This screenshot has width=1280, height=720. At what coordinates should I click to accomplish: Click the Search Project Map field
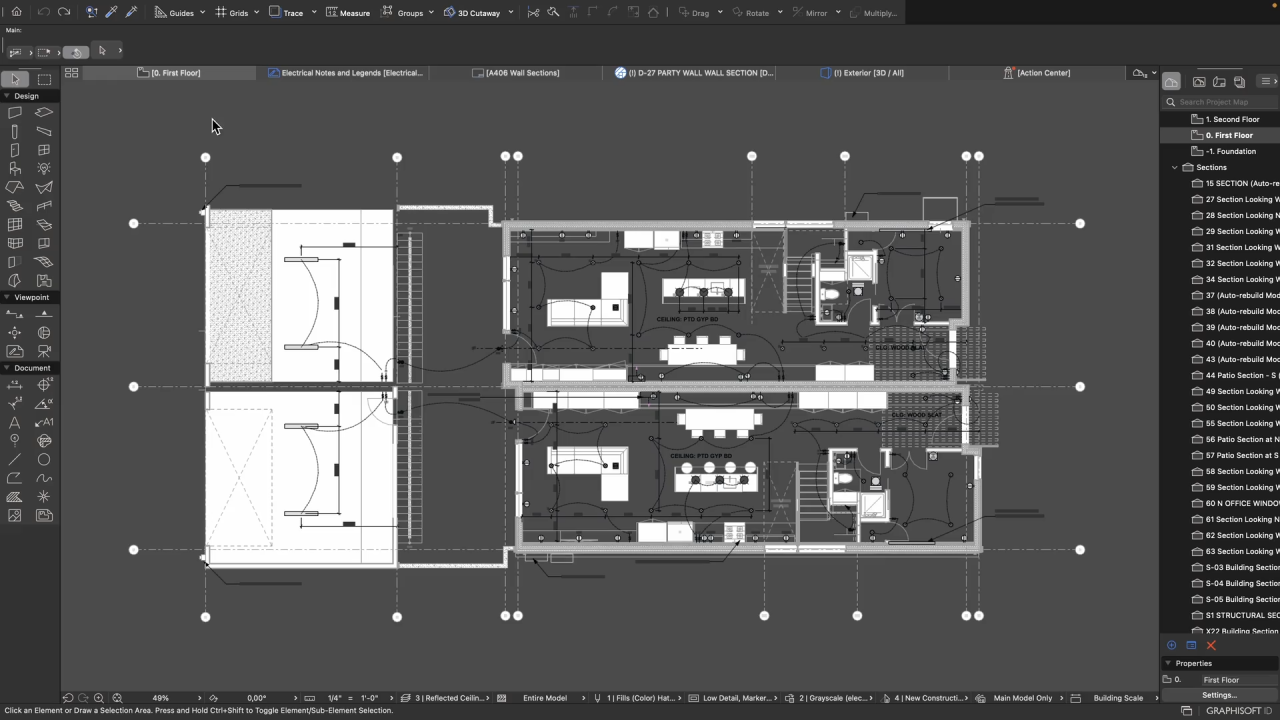coord(1220,102)
